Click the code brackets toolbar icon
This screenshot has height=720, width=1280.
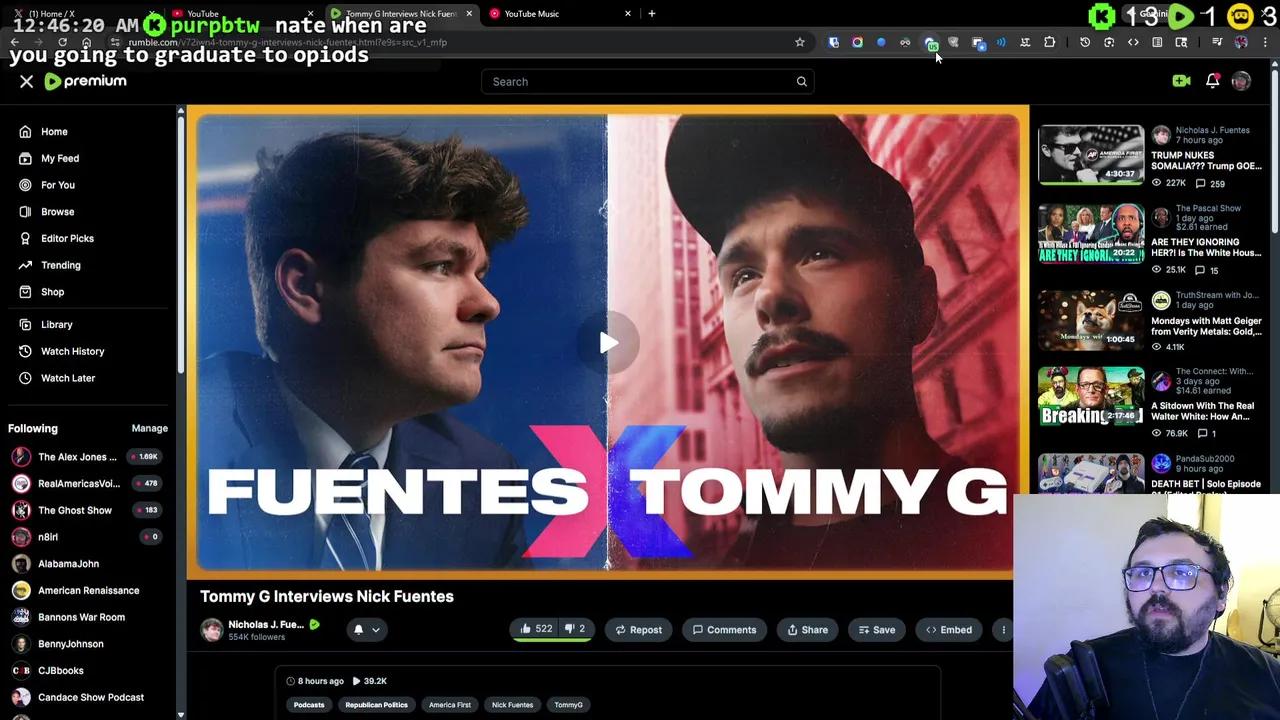1133,42
